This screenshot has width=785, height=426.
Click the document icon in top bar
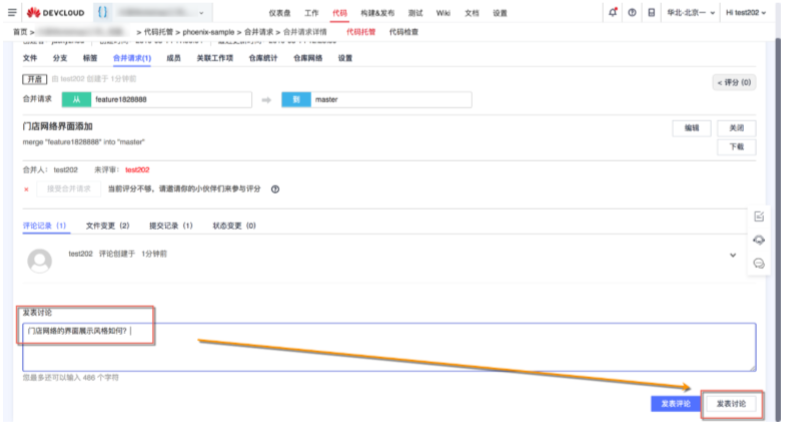click(651, 13)
